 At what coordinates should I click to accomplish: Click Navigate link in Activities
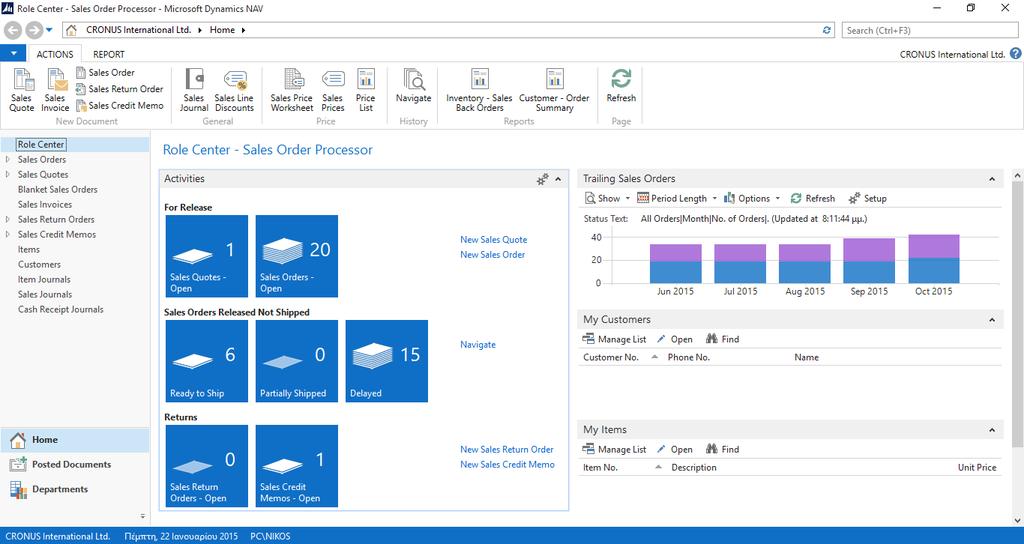click(478, 344)
